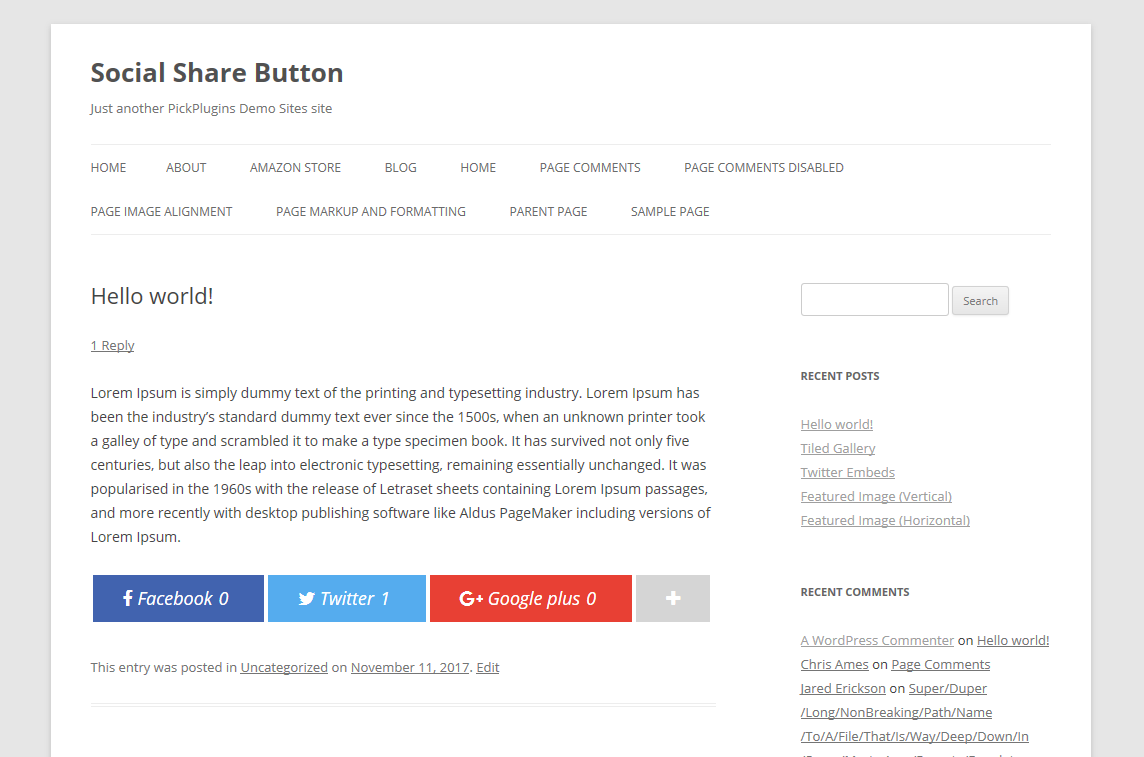This screenshot has height=757, width=1144.
Task: Click the Edit post link
Action: pos(487,667)
